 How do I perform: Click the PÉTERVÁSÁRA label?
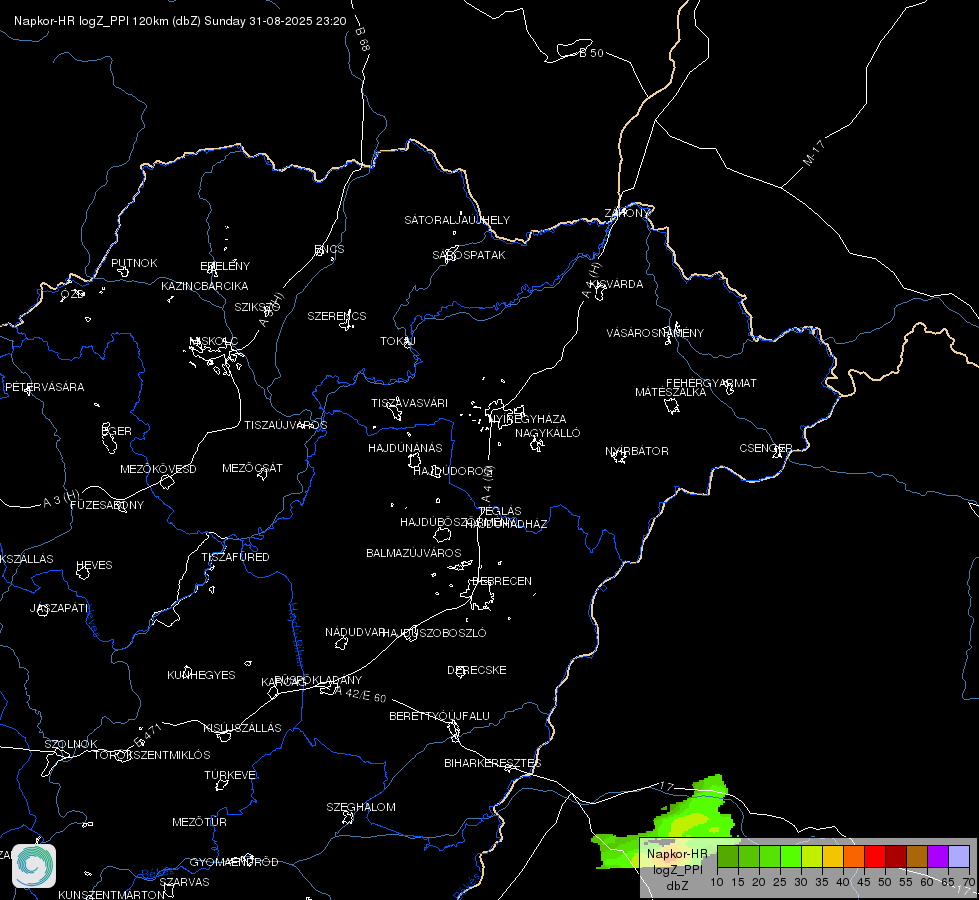tap(44, 387)
